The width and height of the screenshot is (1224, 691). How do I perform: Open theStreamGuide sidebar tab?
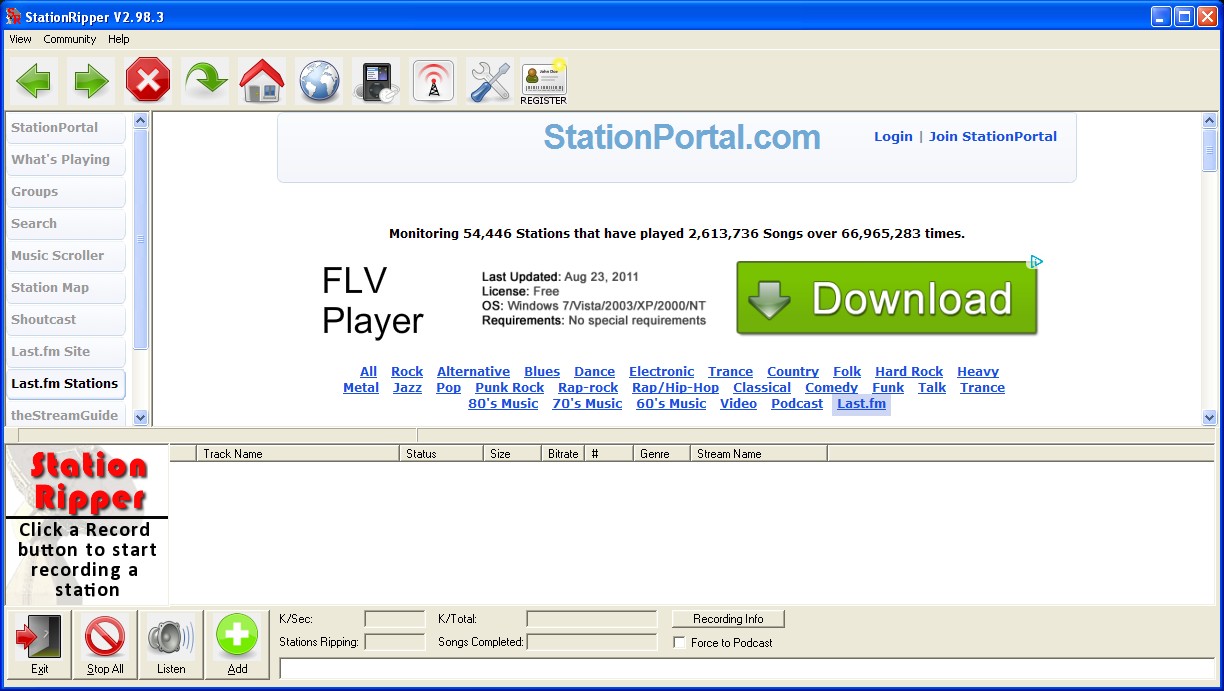(x=66, y=415)
